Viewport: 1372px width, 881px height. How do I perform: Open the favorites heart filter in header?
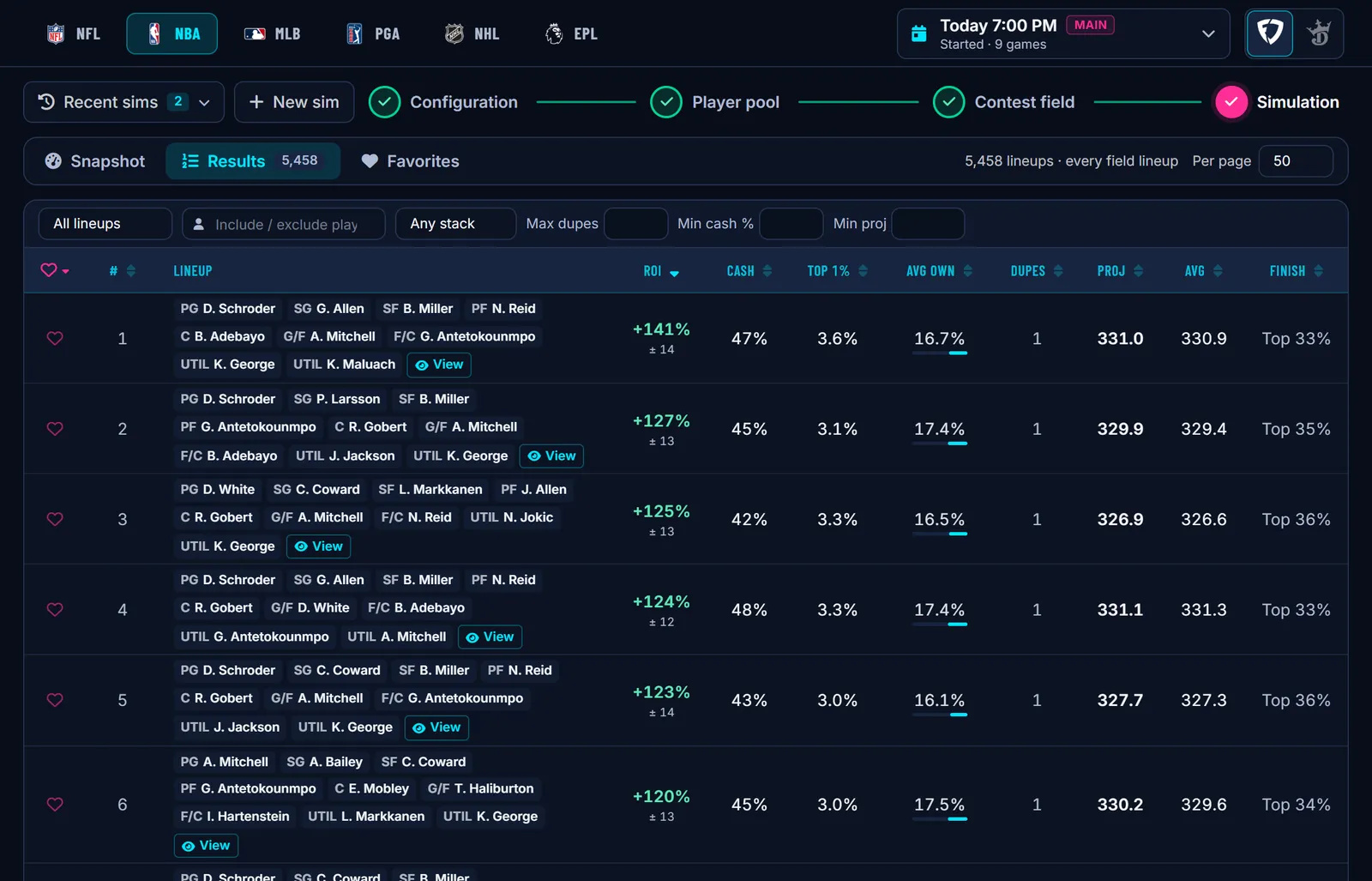pos(55,270)
